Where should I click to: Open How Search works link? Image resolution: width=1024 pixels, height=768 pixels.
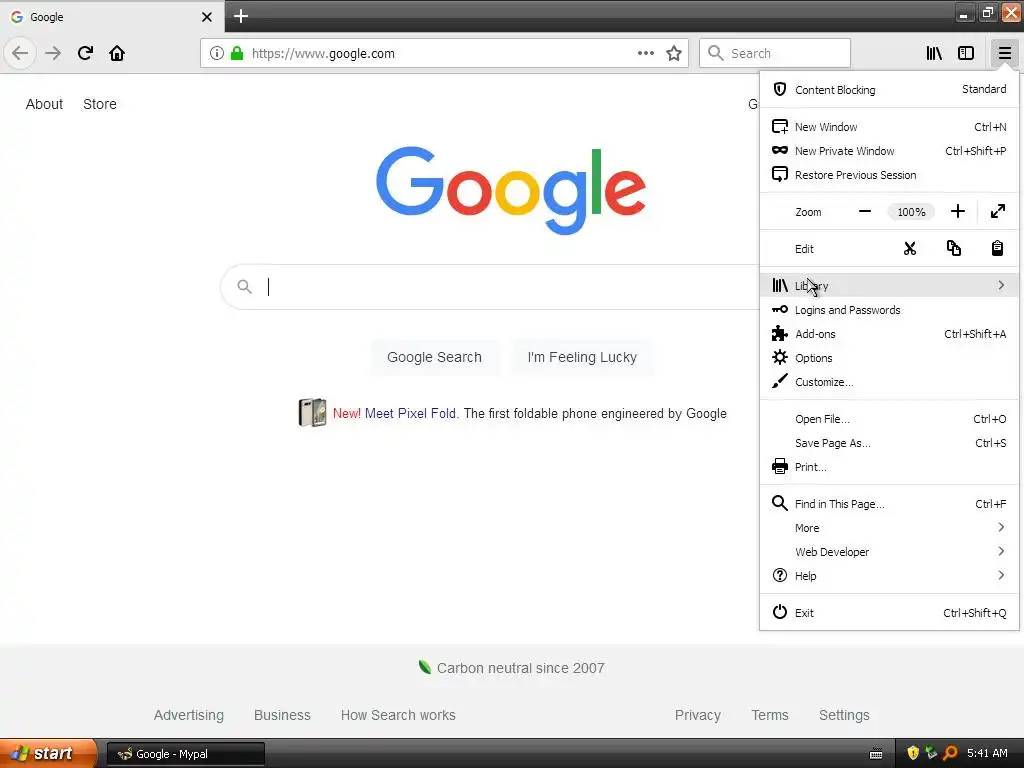pyautogui.click(x=398, y=715)
